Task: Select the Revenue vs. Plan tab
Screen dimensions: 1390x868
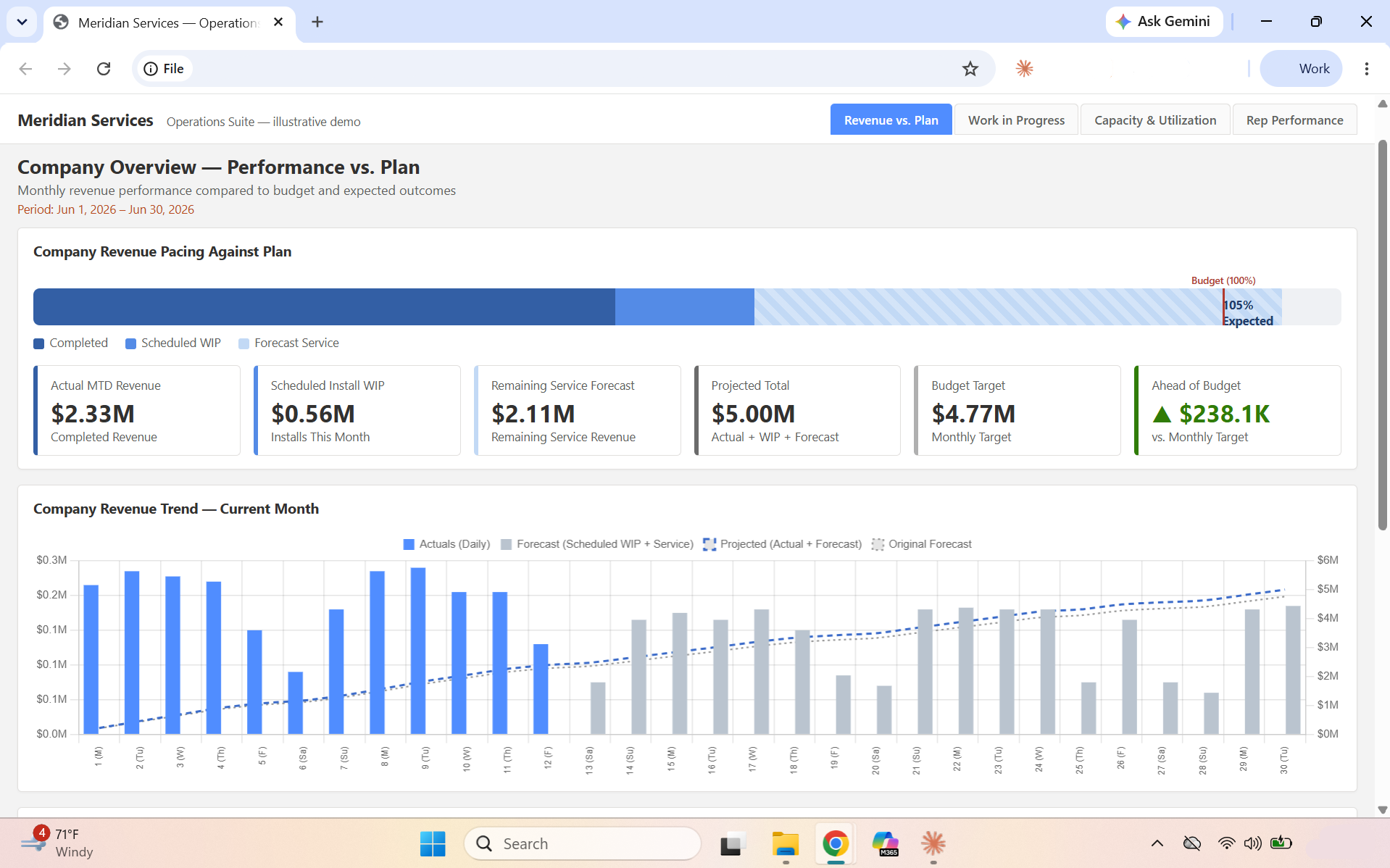Action: pyautogui.click(x=891, y=120)
